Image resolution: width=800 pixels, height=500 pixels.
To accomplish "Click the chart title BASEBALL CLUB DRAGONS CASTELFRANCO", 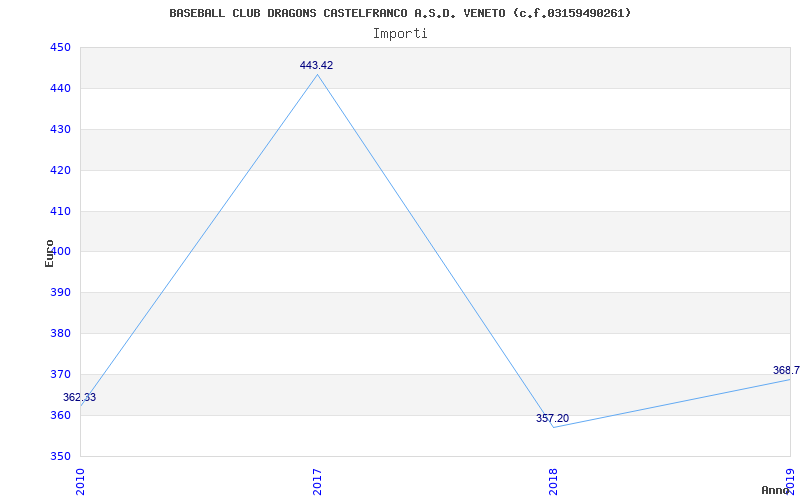I will pyautogui.click(x=400, y=13).
